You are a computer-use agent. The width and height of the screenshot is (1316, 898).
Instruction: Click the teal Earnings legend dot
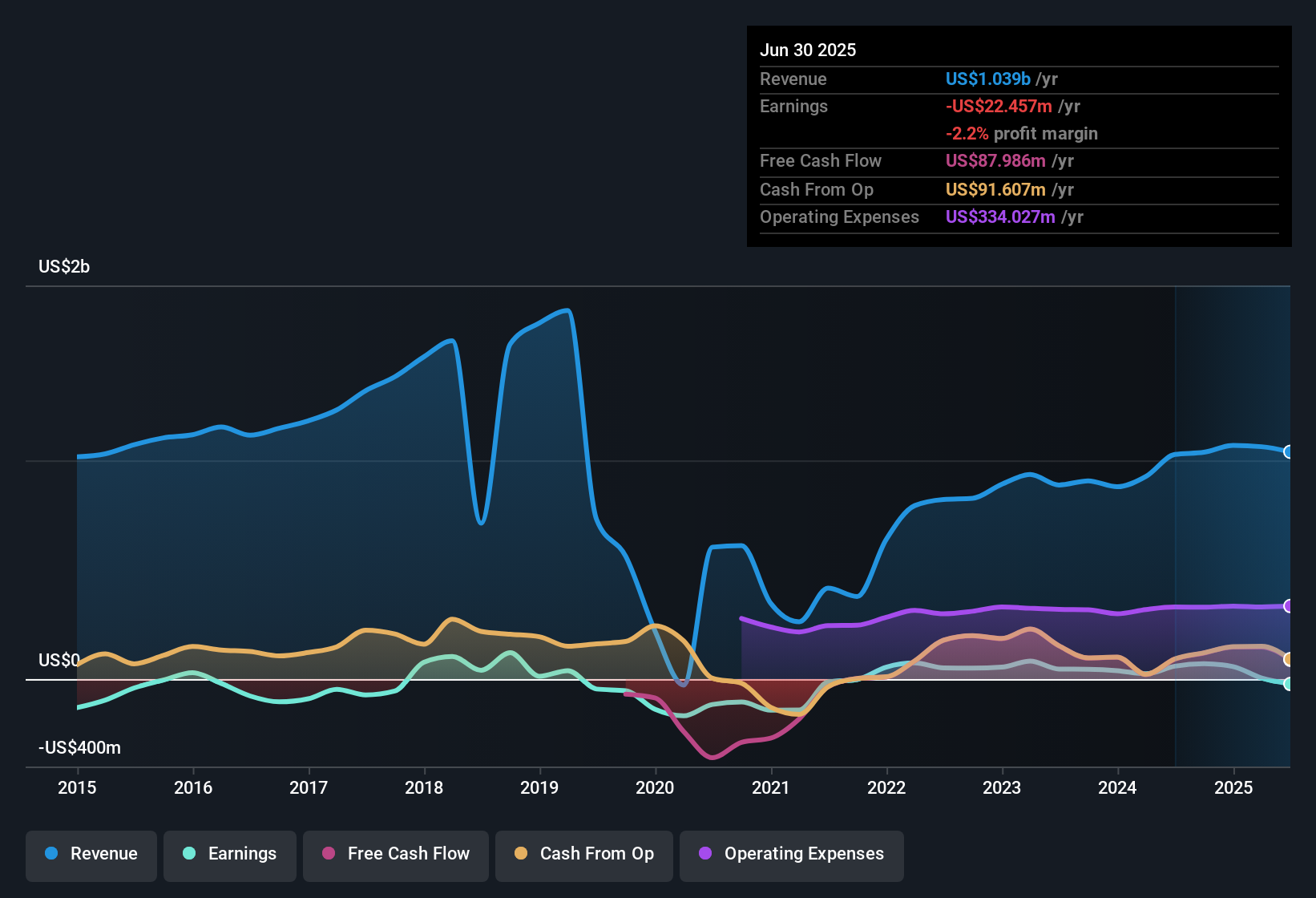(x=188, y=854)
